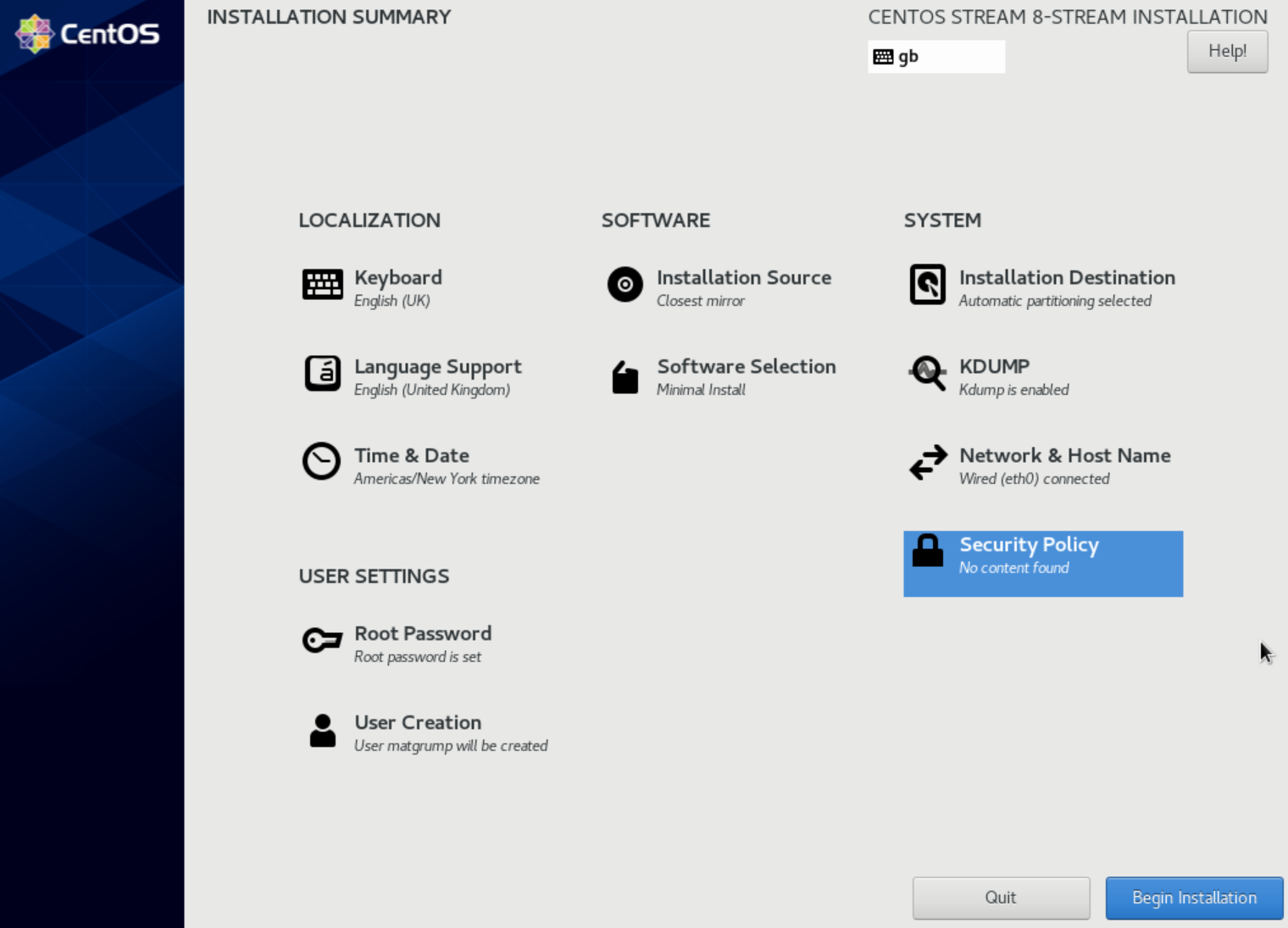1288x928 pixels.
Task: Click the USER SETTINGS section heading
Action: [374, 576]
